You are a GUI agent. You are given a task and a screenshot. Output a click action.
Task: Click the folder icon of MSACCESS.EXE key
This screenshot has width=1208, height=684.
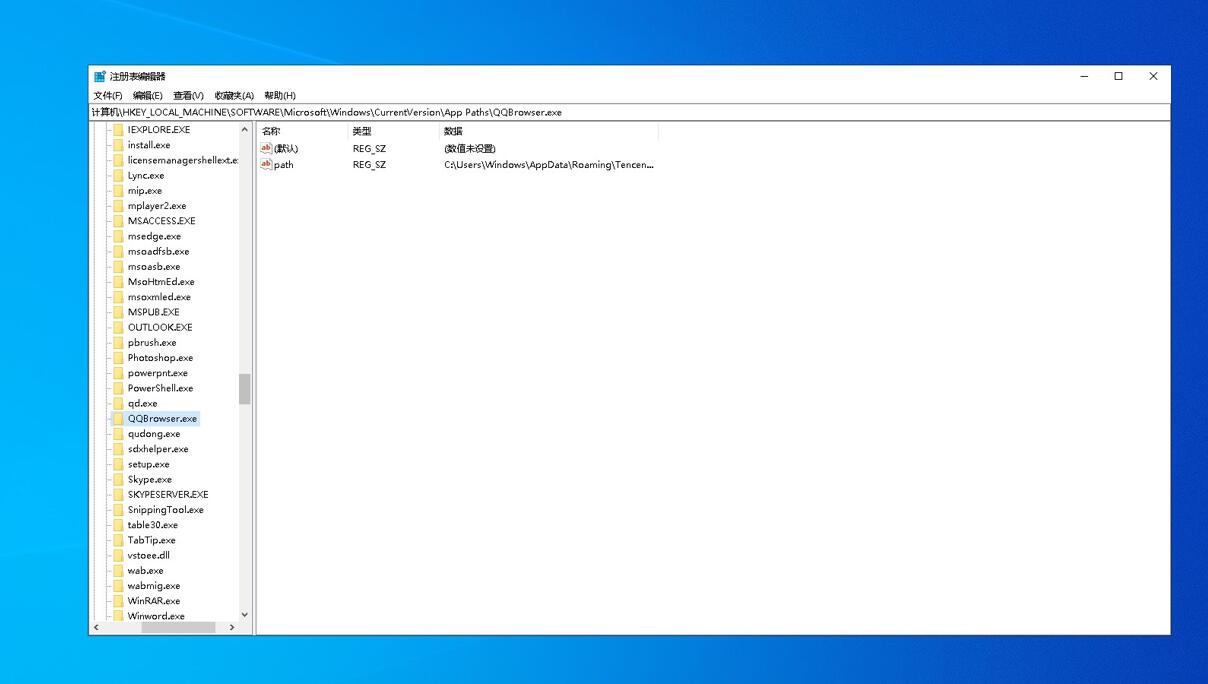tap(118, 221)
